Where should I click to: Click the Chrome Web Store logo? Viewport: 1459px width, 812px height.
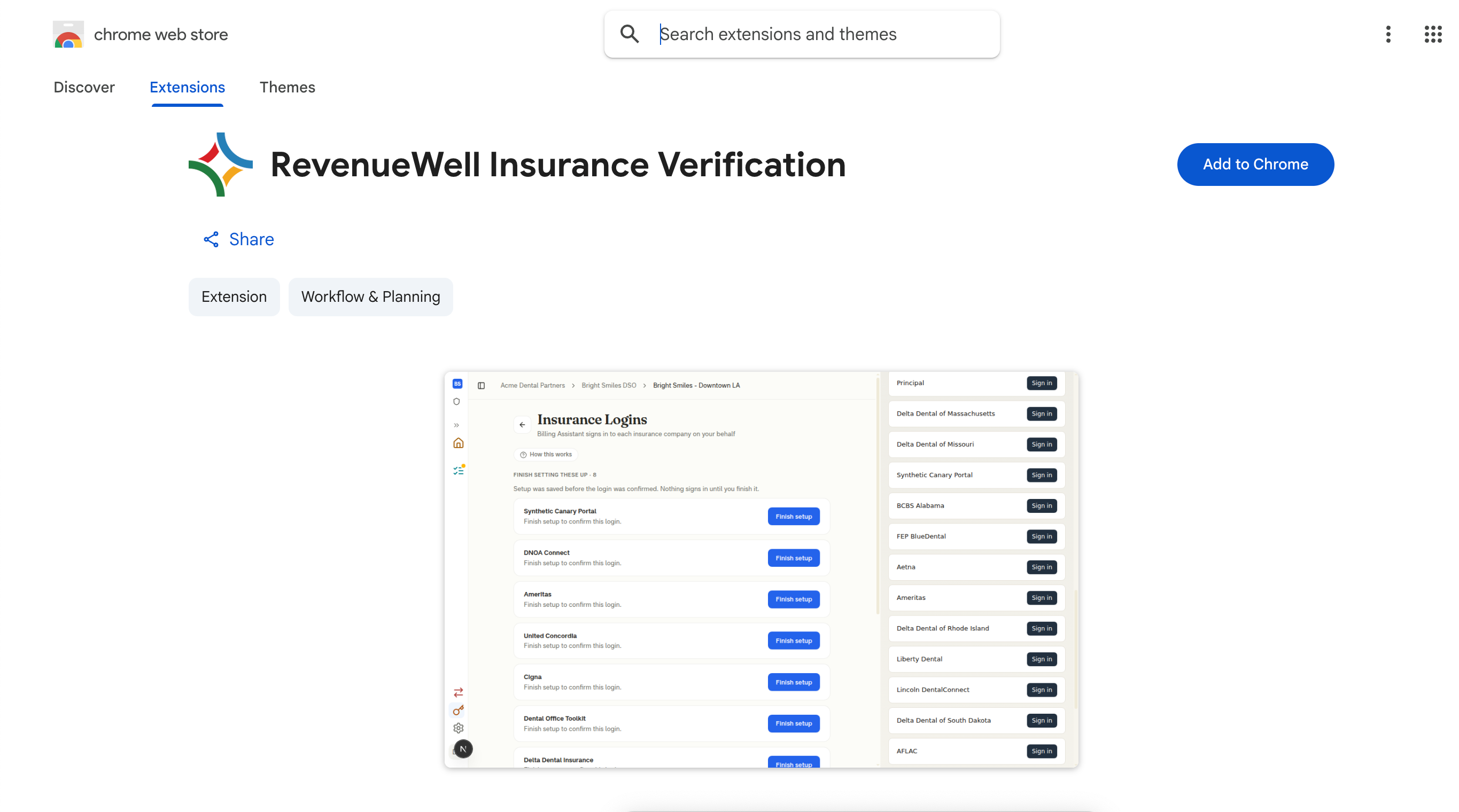[x=68, y=35]
